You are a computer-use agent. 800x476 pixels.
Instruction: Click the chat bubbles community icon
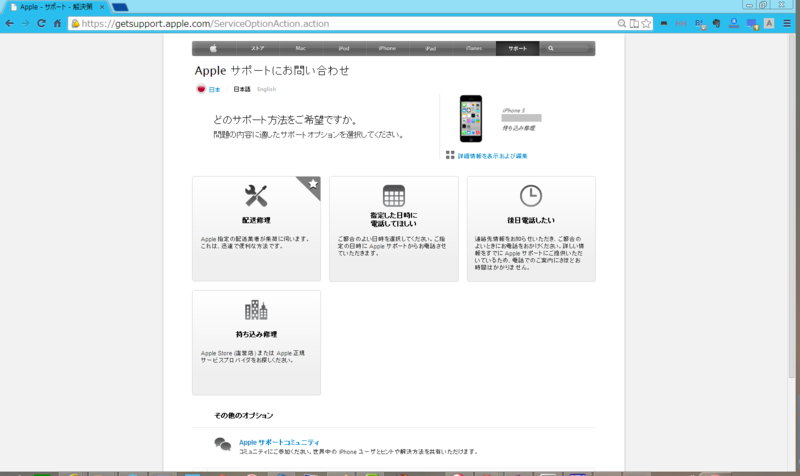(x=222, y=444)
